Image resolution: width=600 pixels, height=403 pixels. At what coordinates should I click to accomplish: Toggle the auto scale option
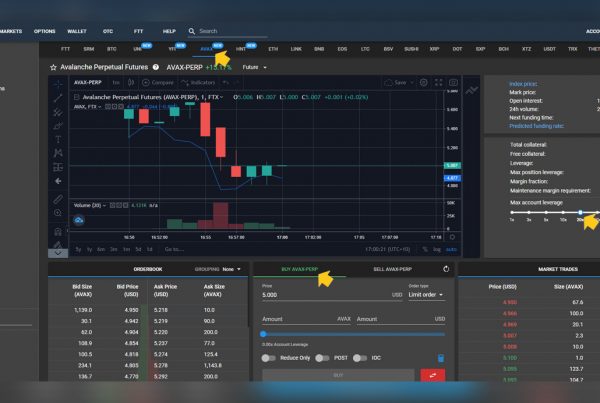pyautogui.click(x=451, y=249)
